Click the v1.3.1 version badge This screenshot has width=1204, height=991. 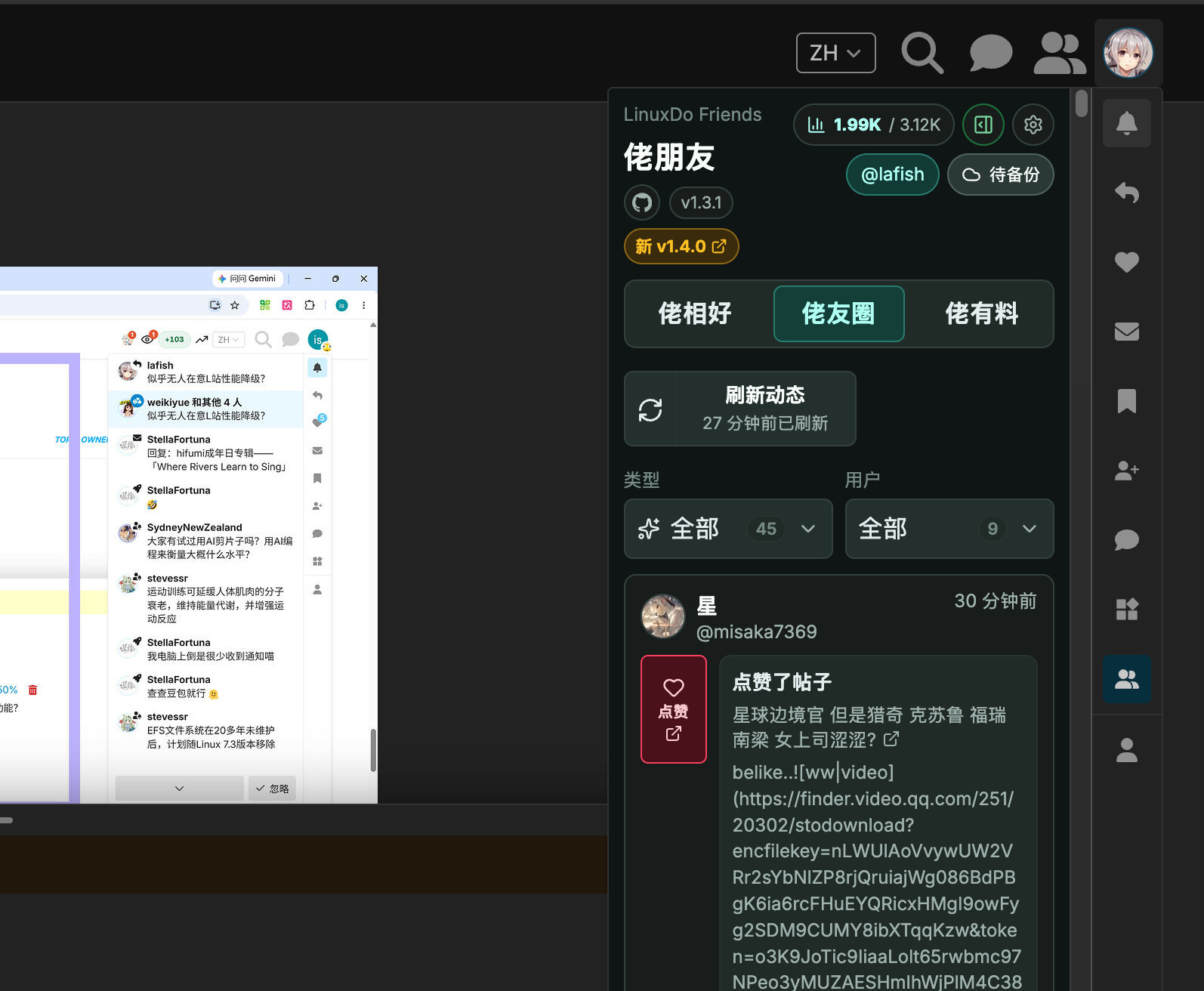[701, 202]
